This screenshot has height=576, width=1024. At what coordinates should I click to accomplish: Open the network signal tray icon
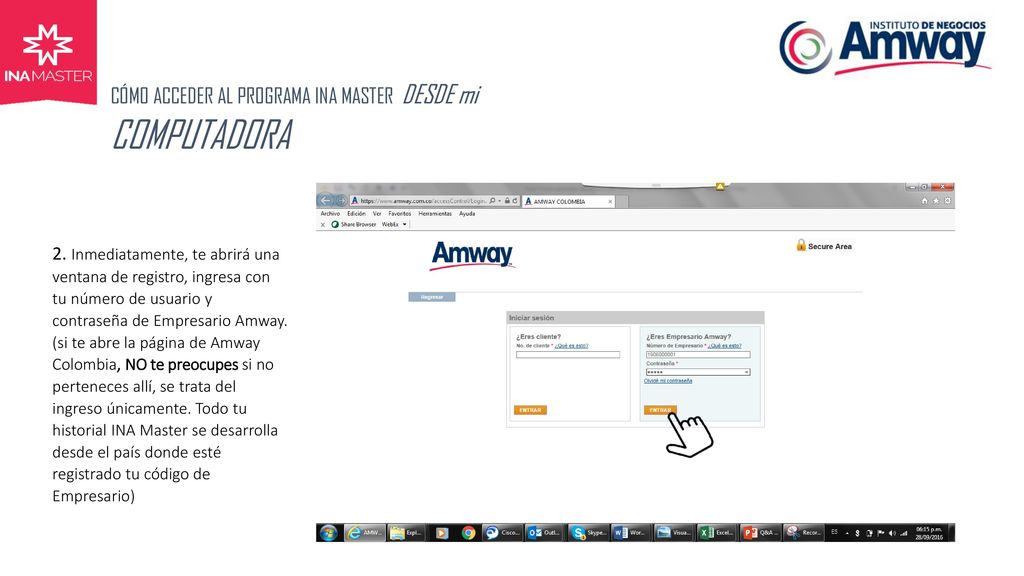click(904, 534)
